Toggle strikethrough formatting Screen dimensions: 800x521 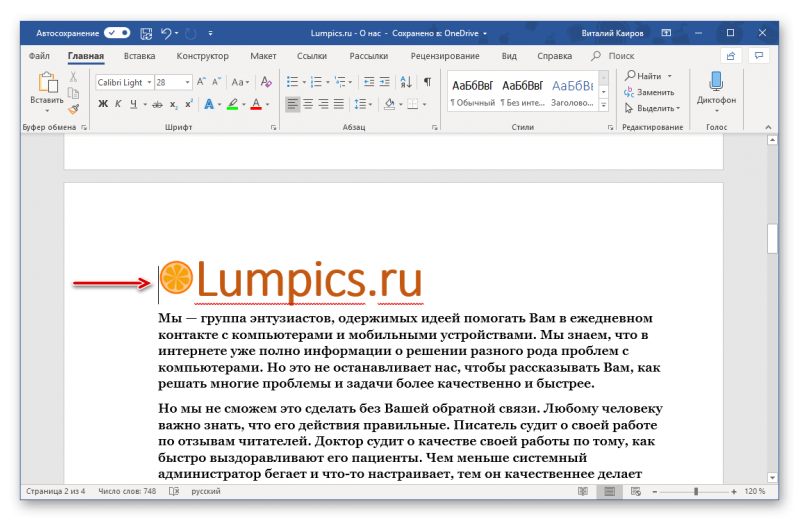pyautogui.click(x=158, y=105)
